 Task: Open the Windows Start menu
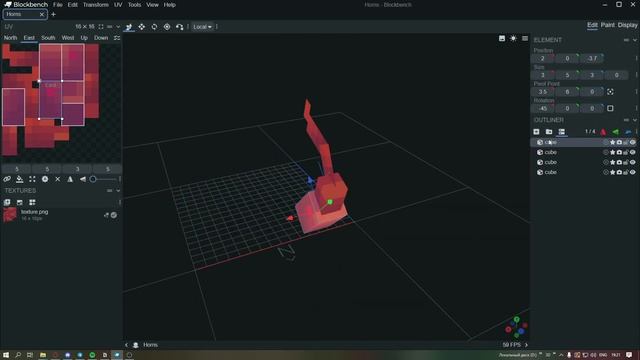(6, 355)
